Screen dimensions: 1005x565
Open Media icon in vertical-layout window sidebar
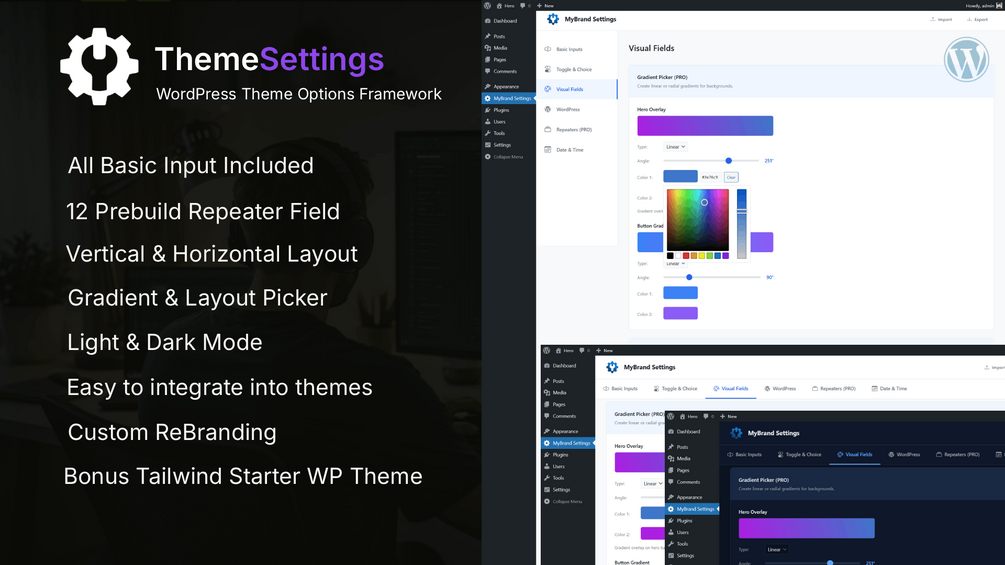click(488, 48)
